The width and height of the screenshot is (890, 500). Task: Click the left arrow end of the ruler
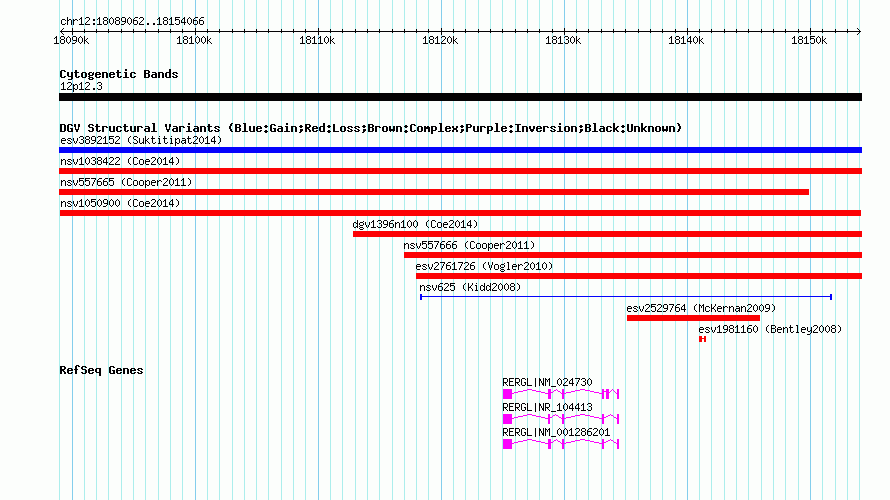click(x=62, y=31)
